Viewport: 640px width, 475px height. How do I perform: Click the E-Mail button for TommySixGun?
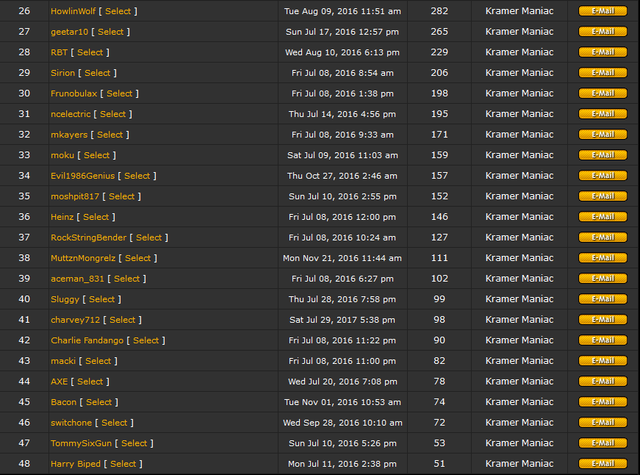[603, 443]
